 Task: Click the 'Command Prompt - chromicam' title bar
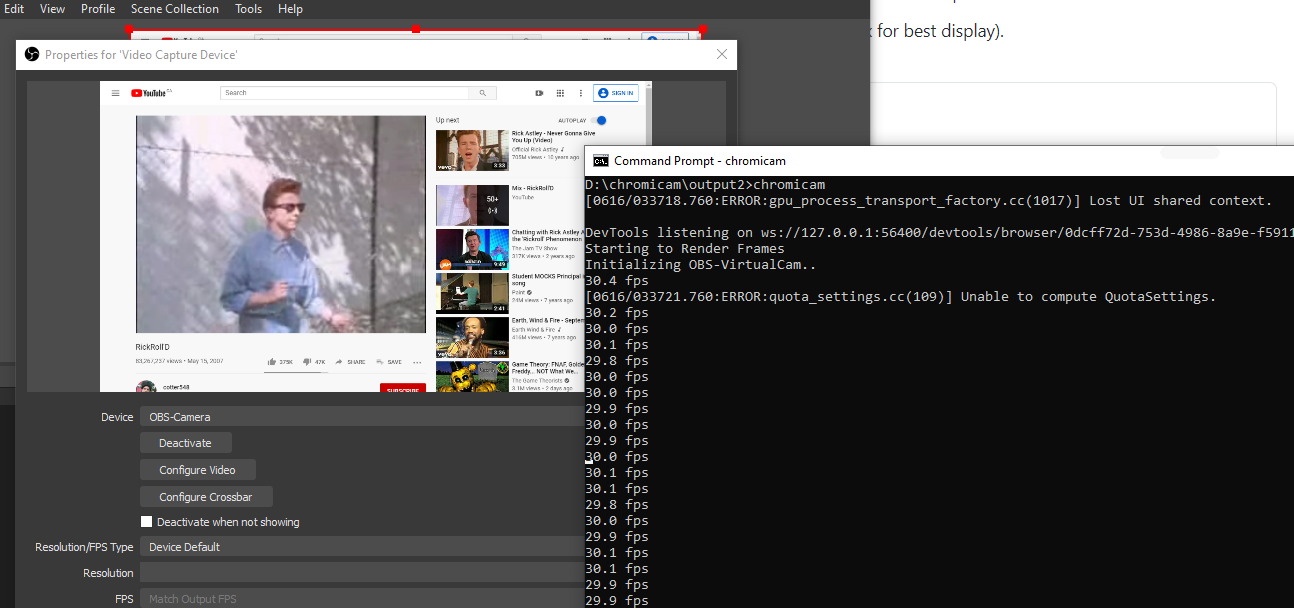pyautogui.click(x=940, y=161)
